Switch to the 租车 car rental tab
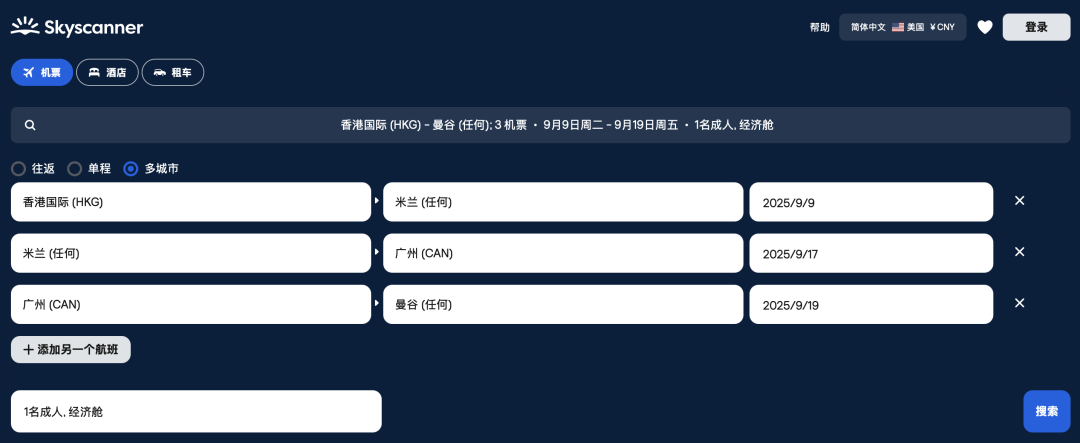 coord(173,72)
